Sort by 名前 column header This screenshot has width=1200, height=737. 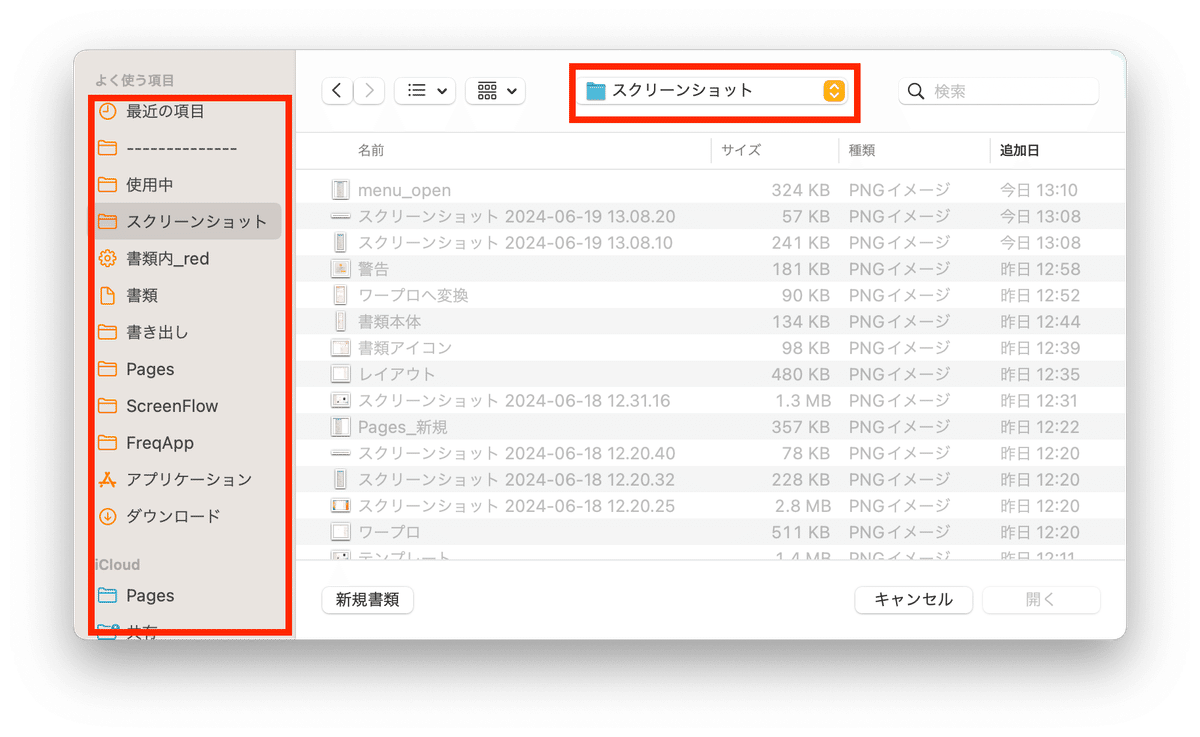click(x=371, y=150)
